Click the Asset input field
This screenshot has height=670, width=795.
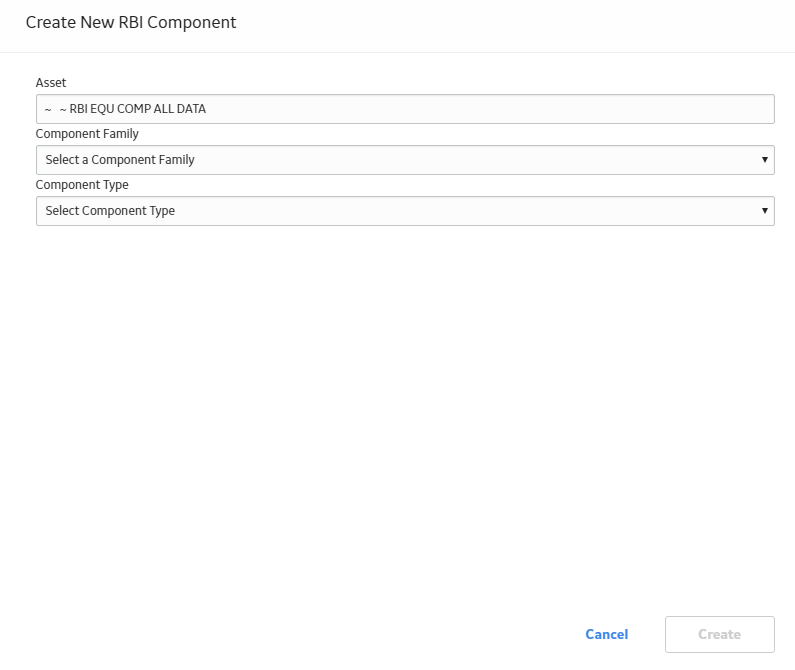pyautogui.click(x=405, y=109)
